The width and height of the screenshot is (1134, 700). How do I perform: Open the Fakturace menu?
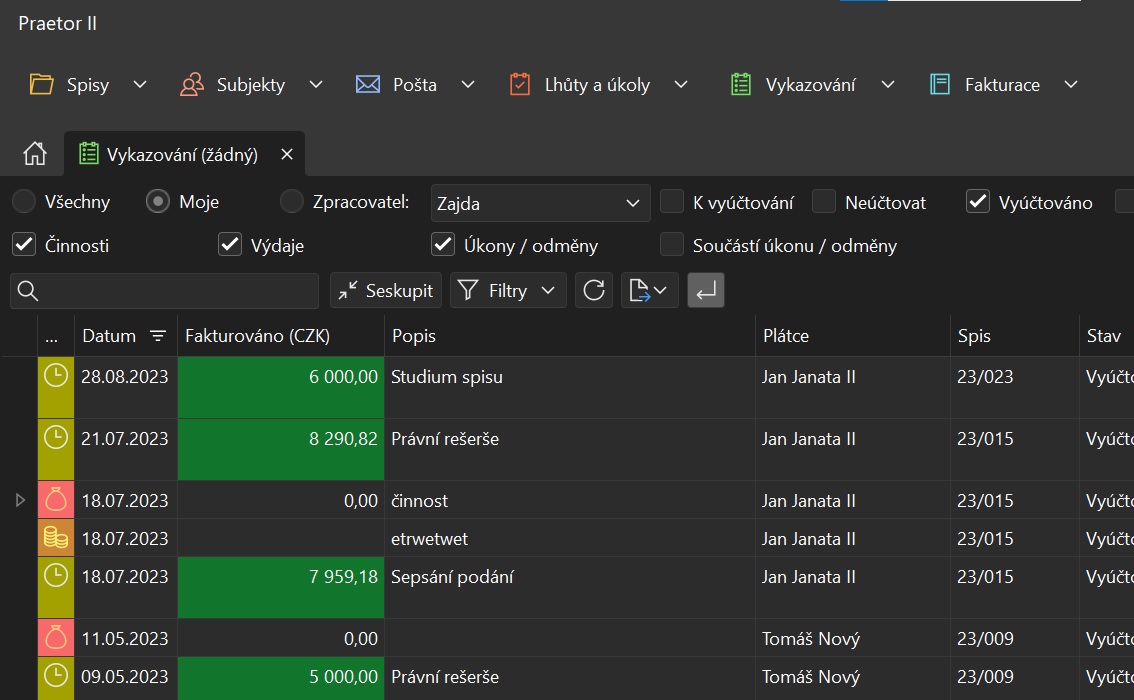[1003, 85]
